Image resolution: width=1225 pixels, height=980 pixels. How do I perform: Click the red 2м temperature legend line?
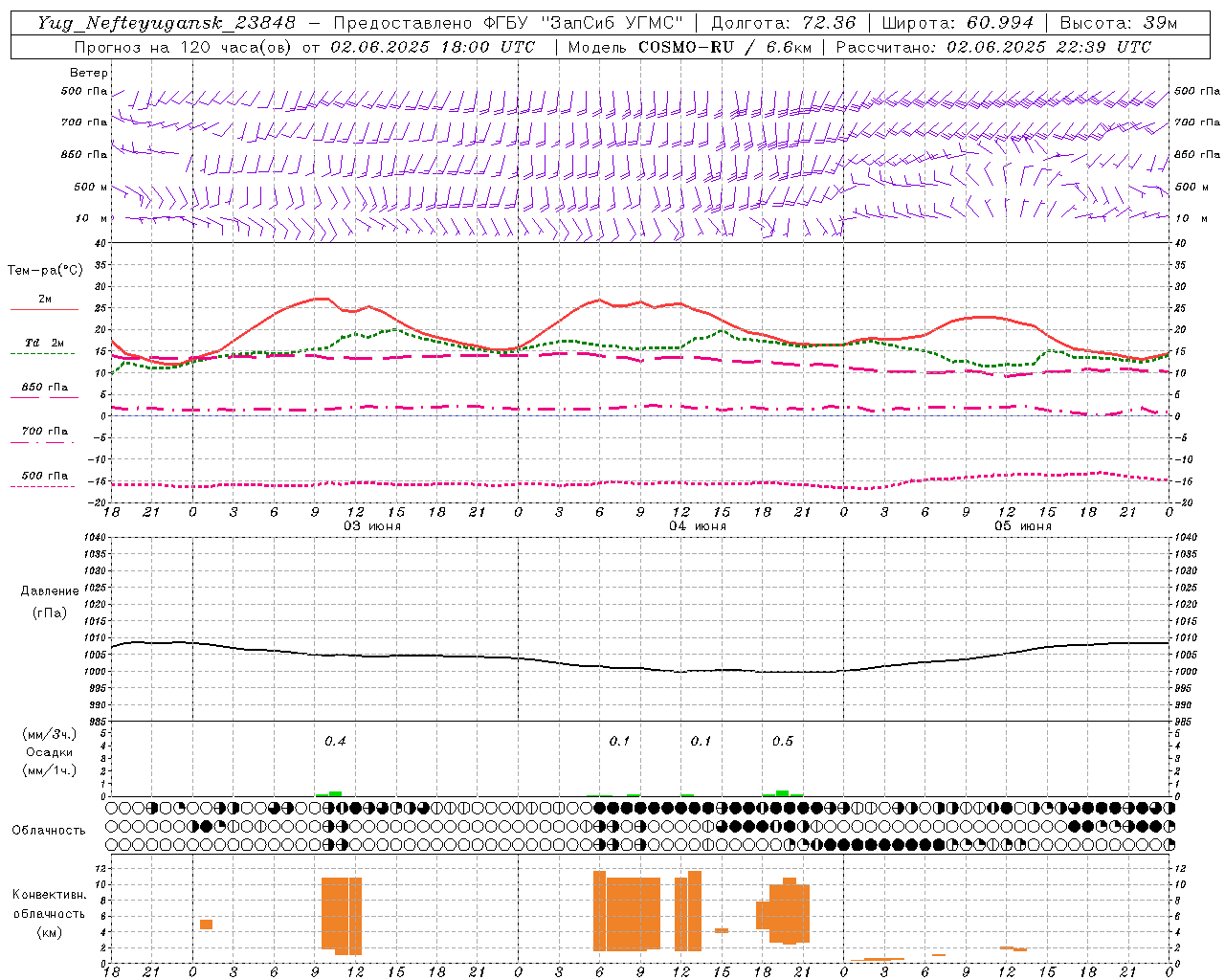point(44,309)
